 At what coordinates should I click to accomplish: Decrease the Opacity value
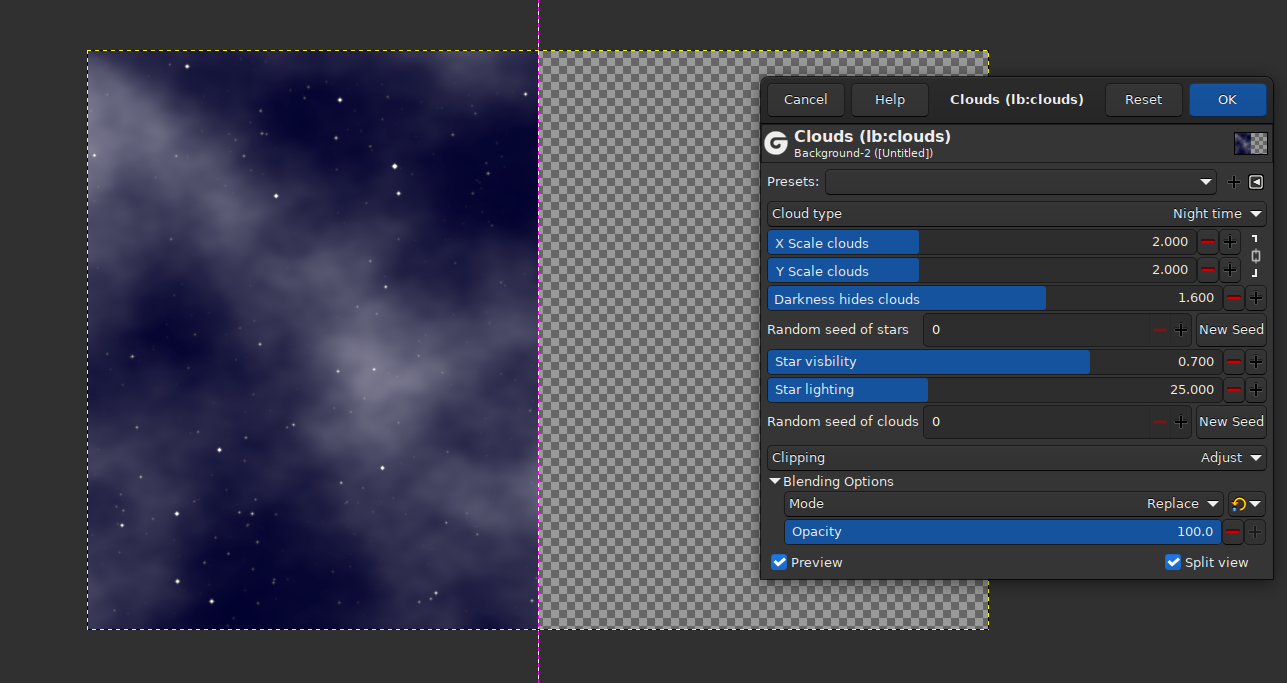pos(1234,532)
